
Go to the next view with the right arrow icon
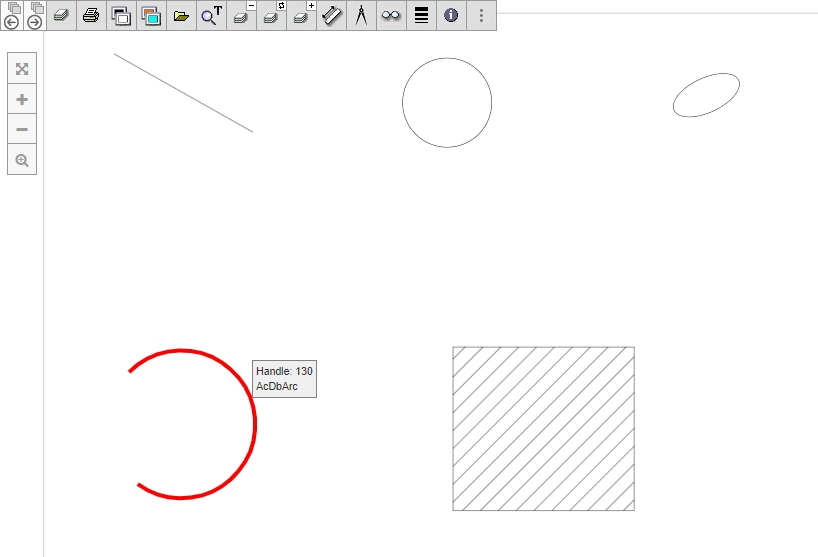(35, 15)
